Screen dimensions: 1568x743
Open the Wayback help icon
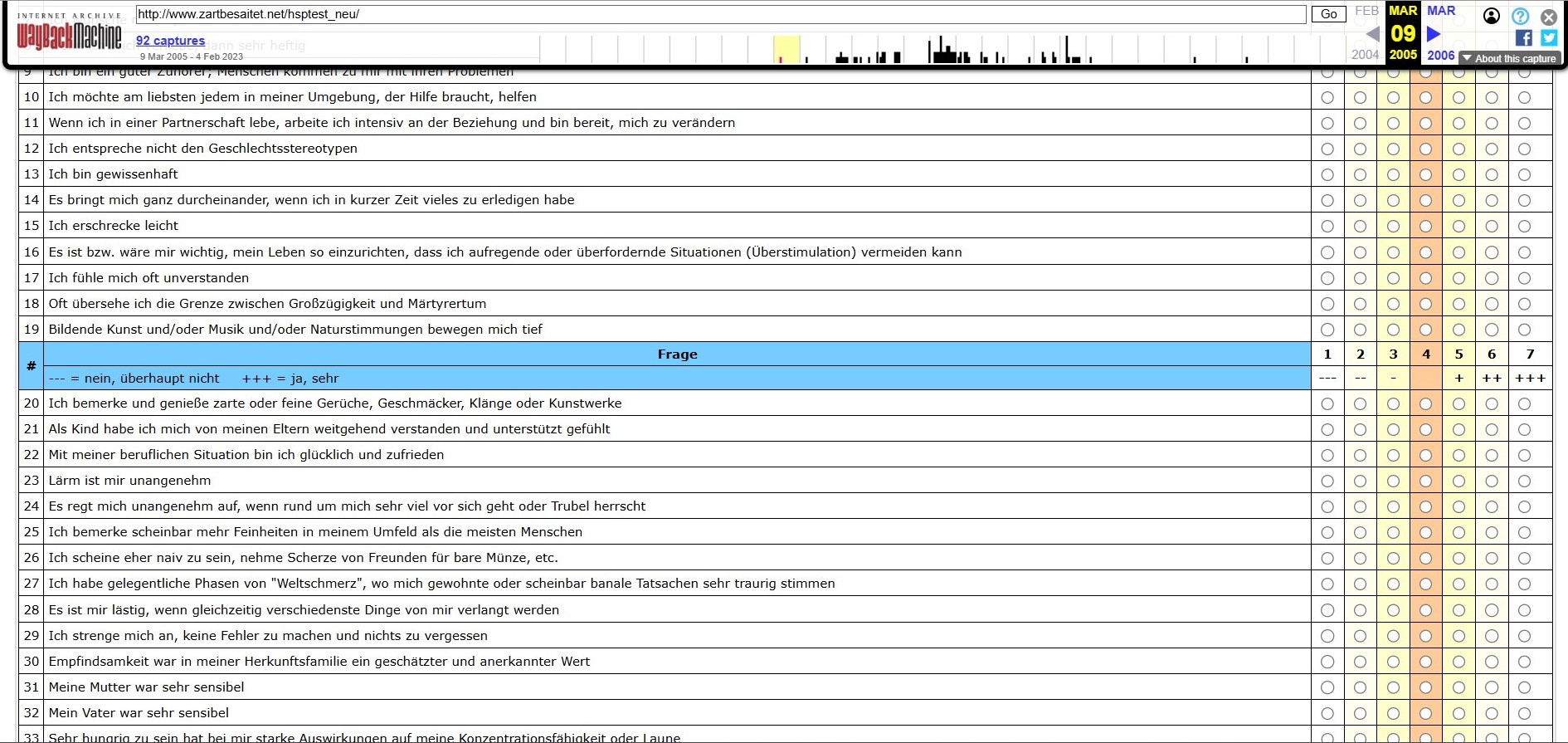click(x=1520, y=16)
